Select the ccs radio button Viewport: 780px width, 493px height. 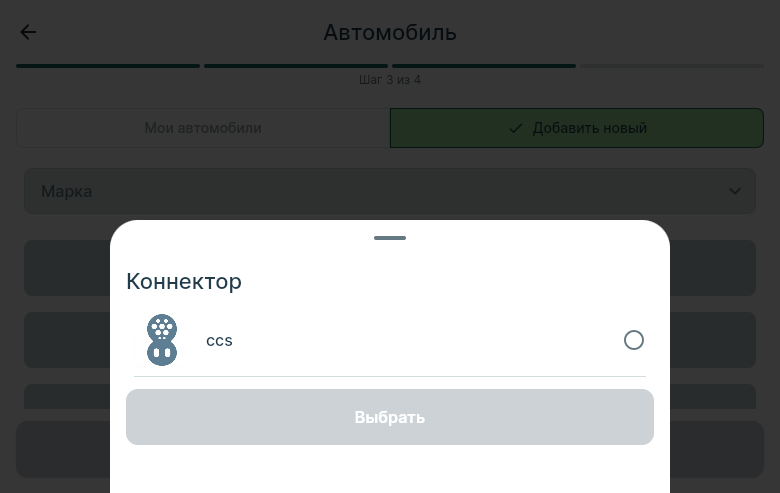click(634, 340)
